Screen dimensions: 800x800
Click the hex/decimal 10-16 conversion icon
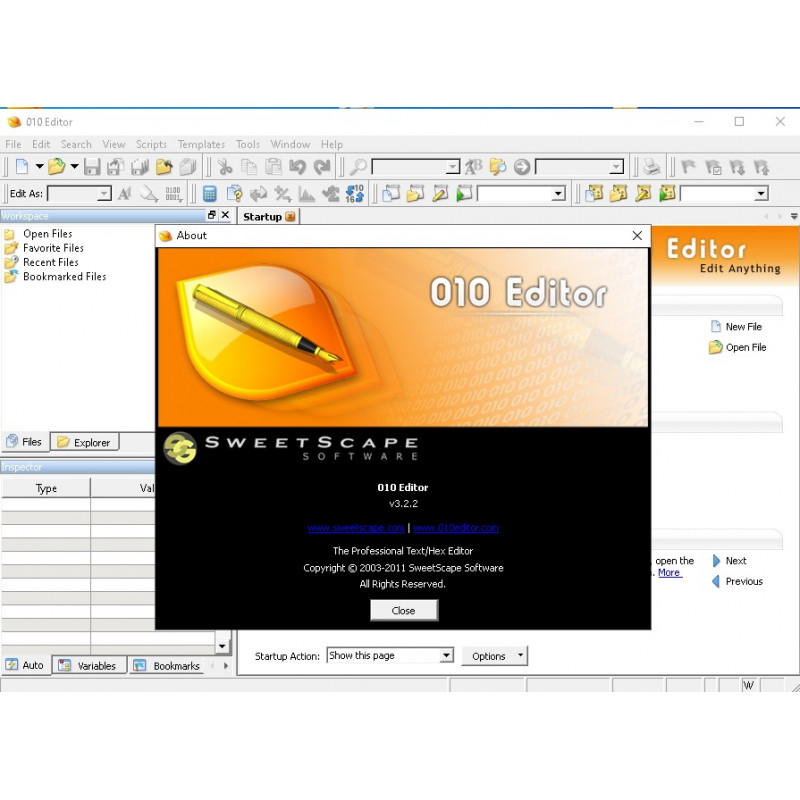tap(352, 193)
